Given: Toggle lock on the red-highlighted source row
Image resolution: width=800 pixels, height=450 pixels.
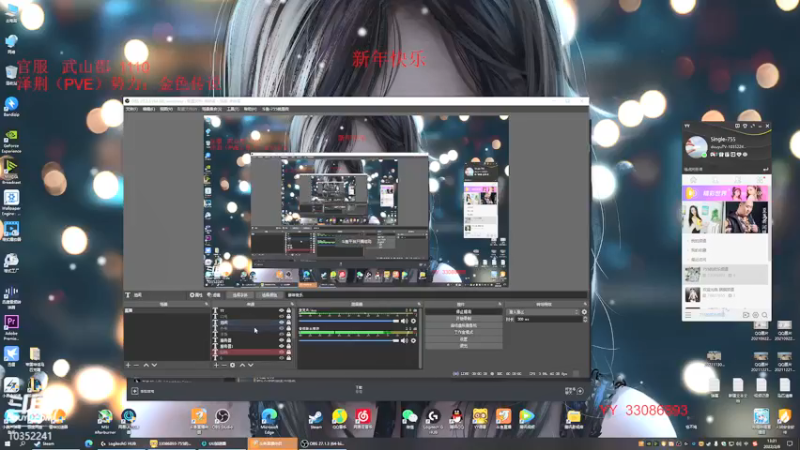Looking at the screenshot, I should coord(289,352).
